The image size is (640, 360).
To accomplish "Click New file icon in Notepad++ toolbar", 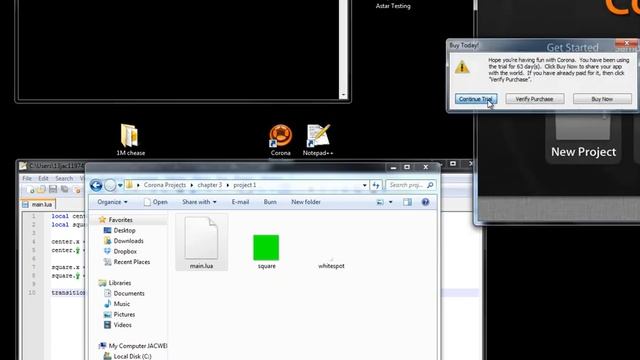I will point(30,189).
